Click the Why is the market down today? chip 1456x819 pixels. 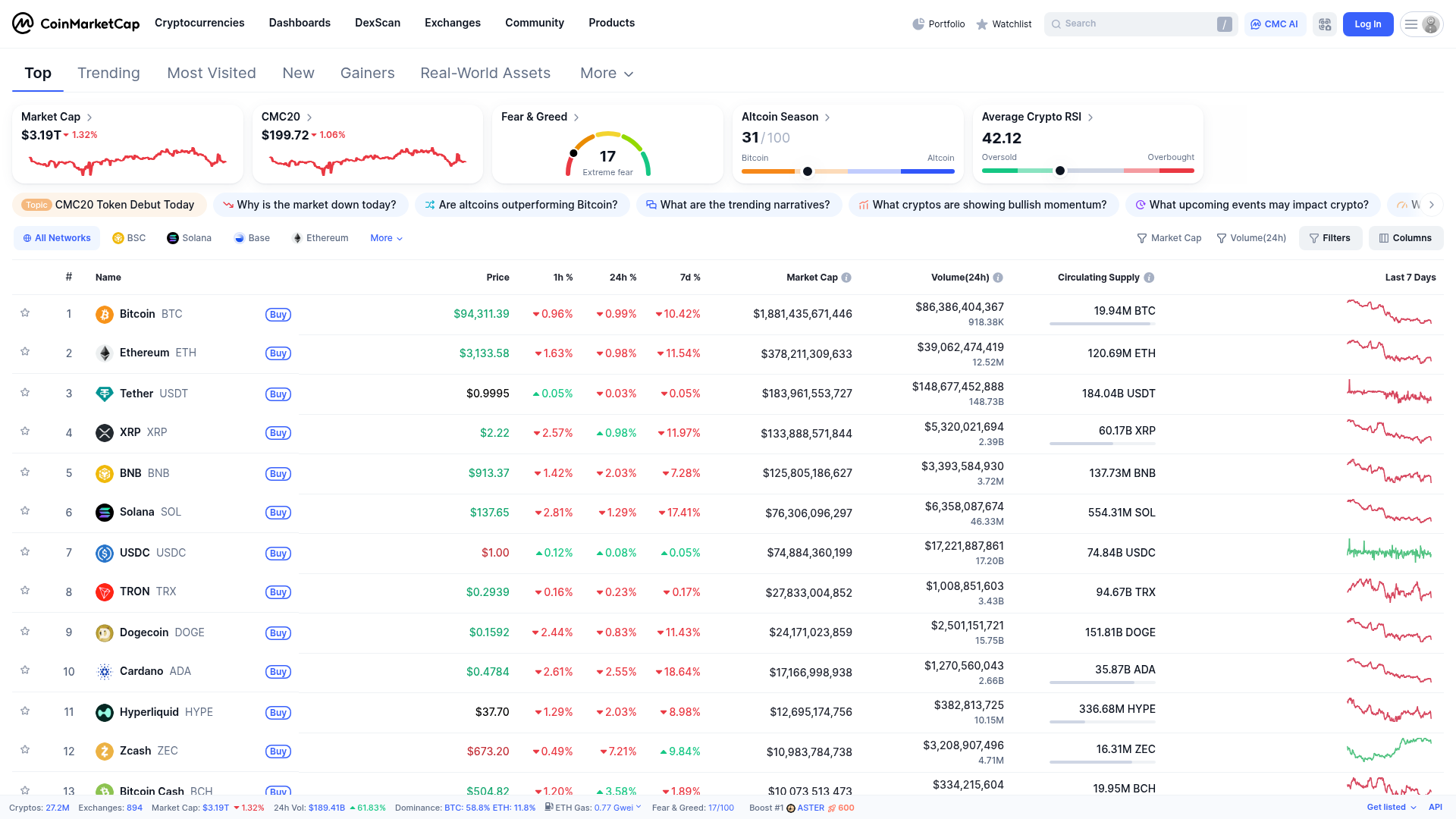(309, 205)
